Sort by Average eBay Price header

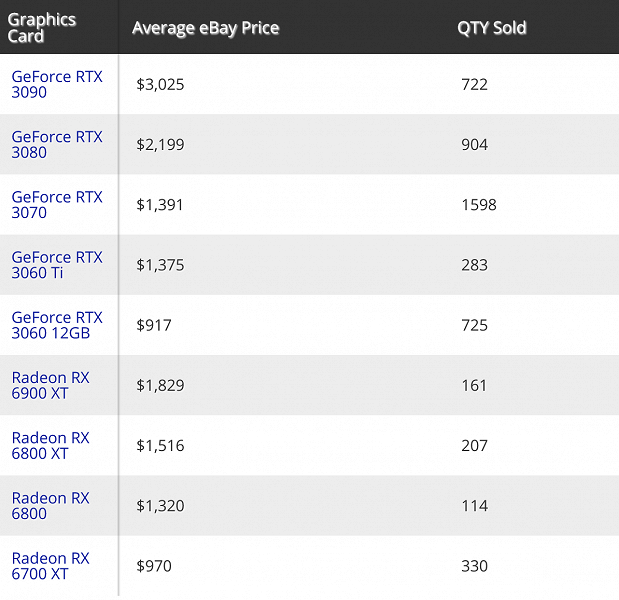point(205,27)
